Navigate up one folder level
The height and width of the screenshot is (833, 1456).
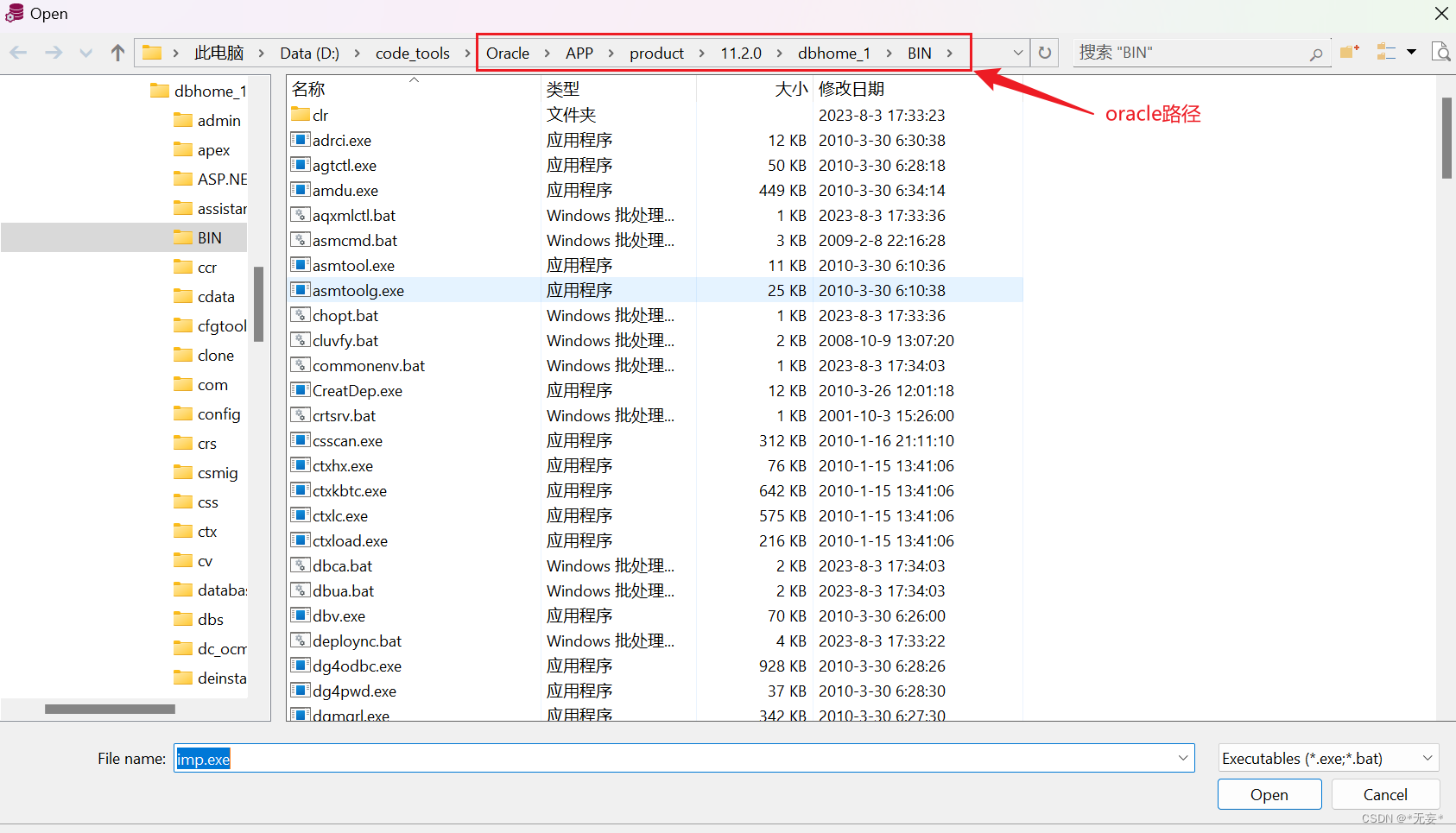pyautogui.click(x=117, y=52)
